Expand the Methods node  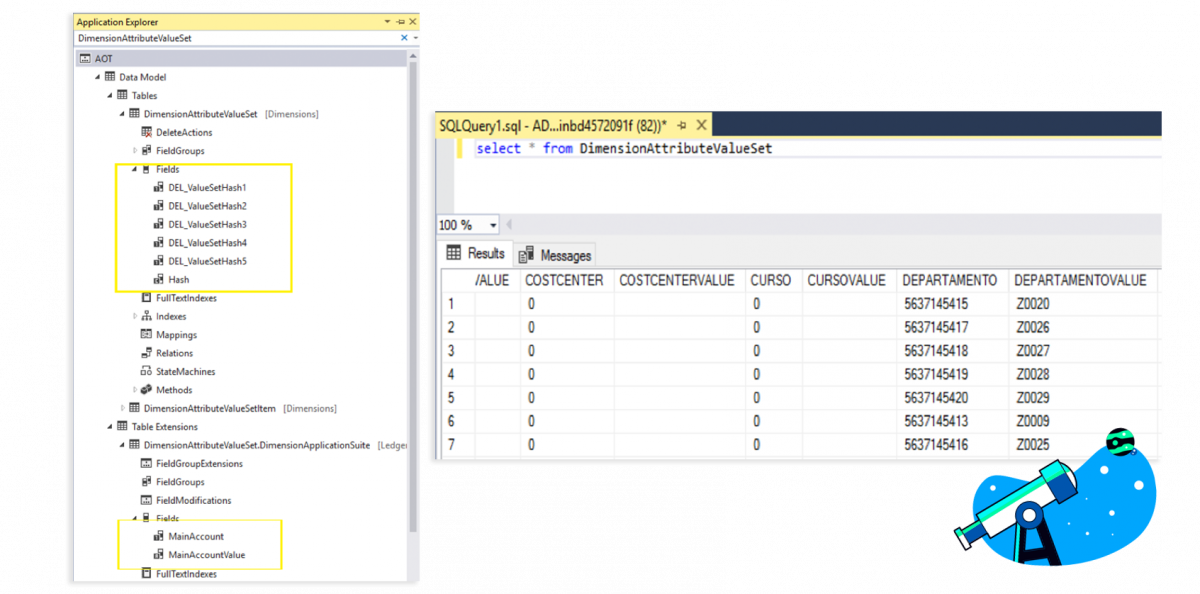[135, 390]
